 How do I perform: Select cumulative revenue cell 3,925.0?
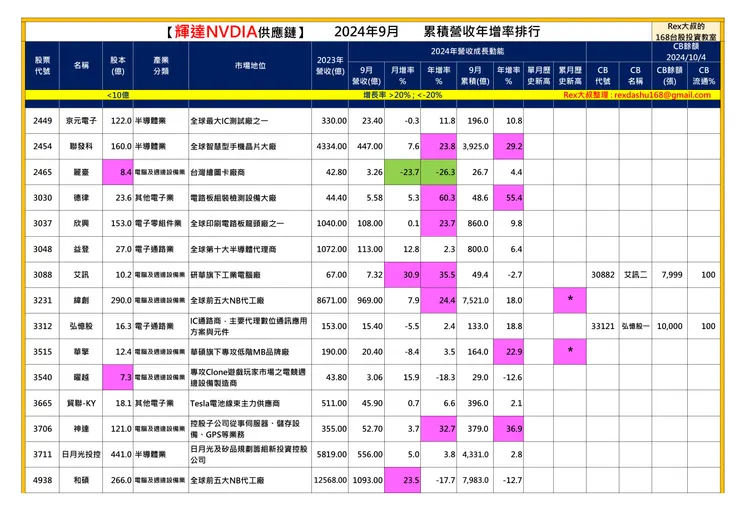coord(475,146)
